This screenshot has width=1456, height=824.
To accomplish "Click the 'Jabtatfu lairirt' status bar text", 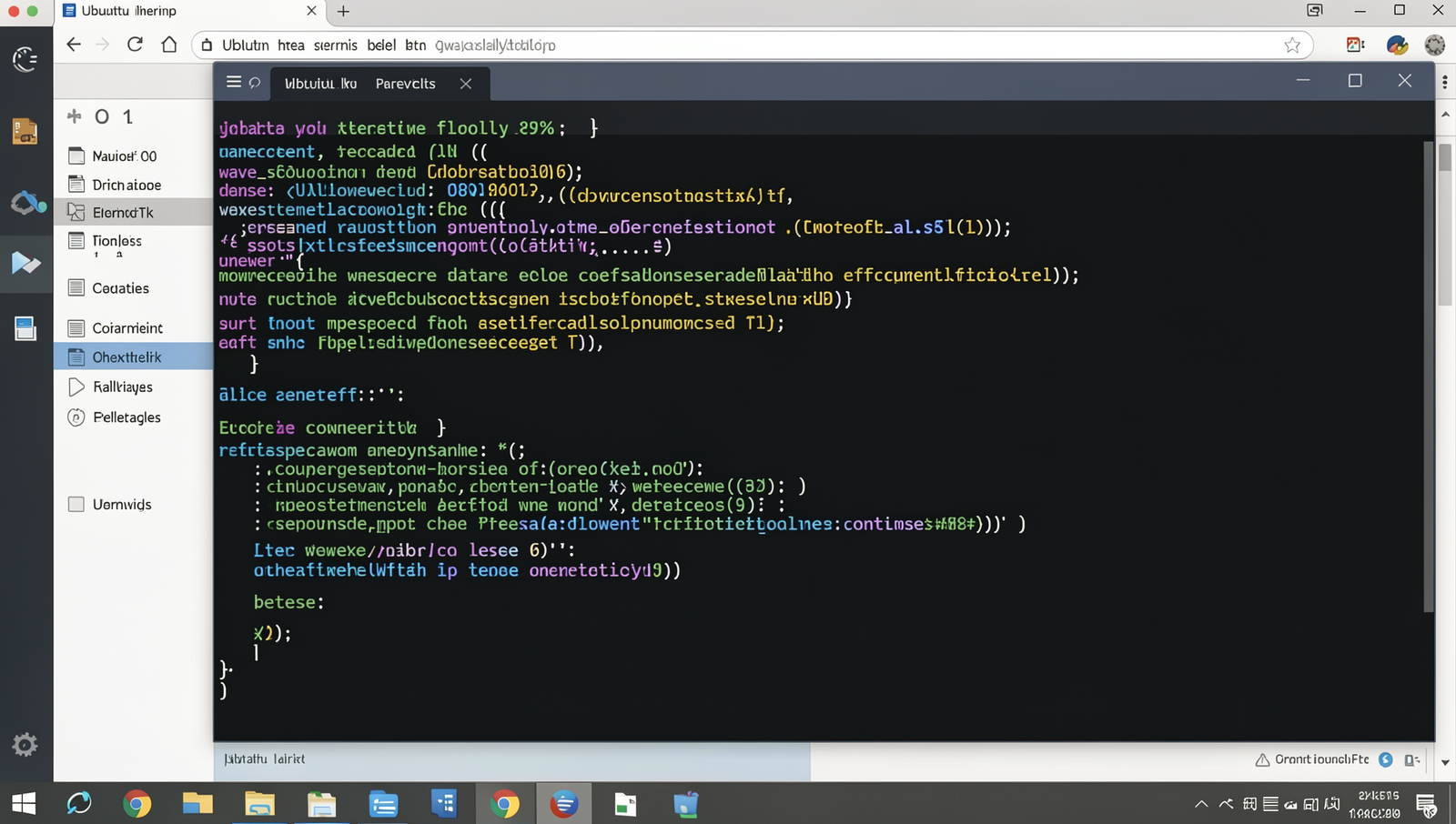I will pos(265,759).
